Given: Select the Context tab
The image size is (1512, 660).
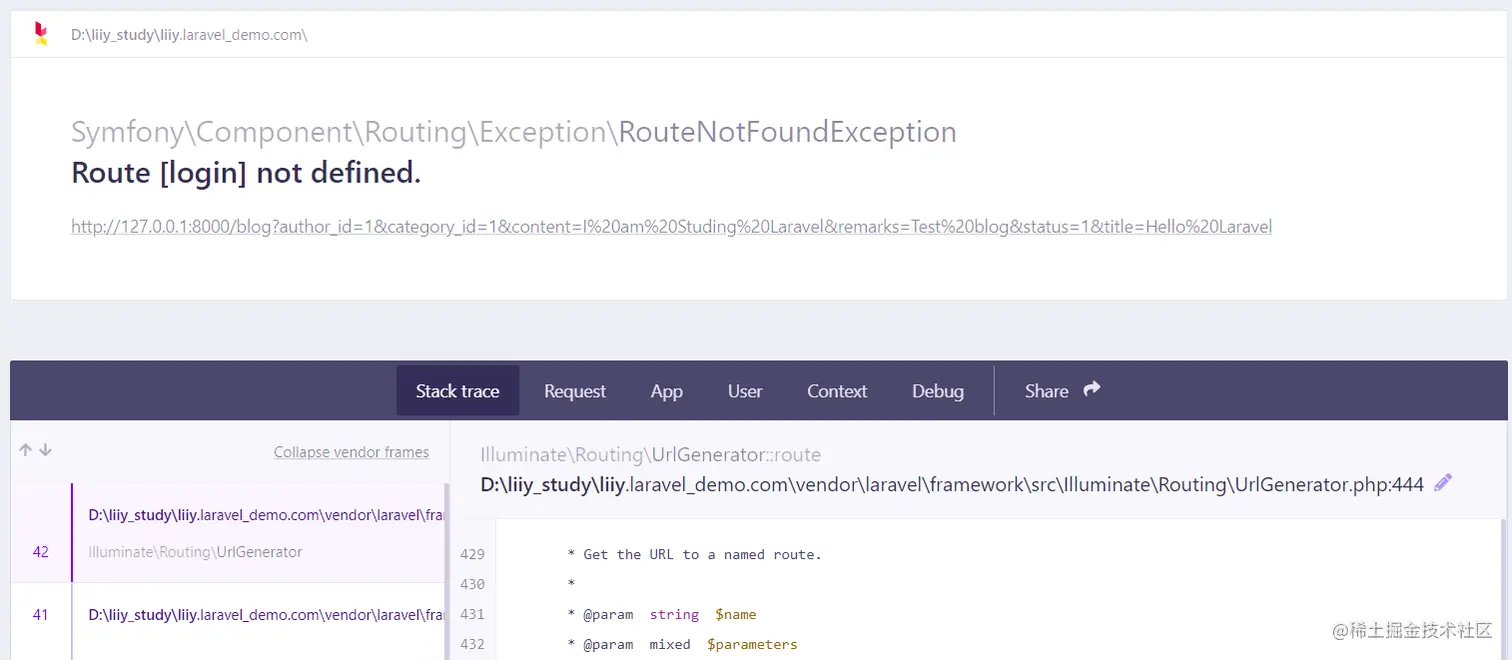Looking at the screenshot, I should coord(837,391).
